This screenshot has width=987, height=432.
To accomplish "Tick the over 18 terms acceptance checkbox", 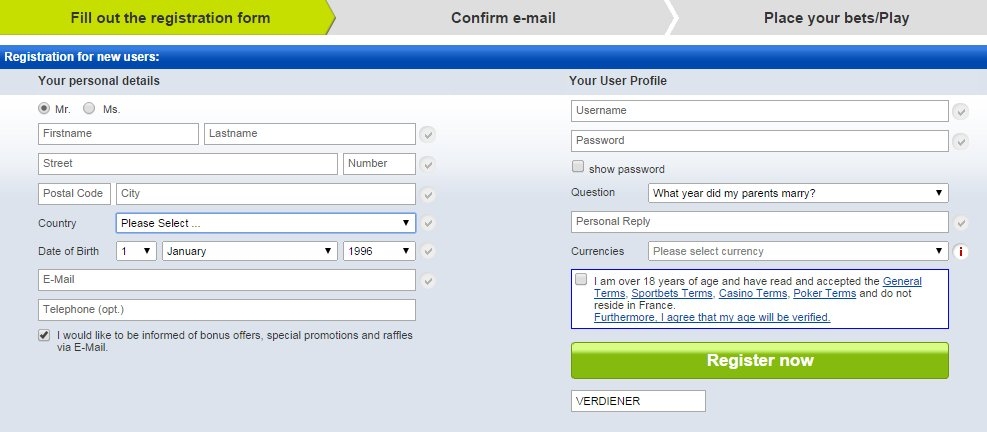I will click(581, 280).
